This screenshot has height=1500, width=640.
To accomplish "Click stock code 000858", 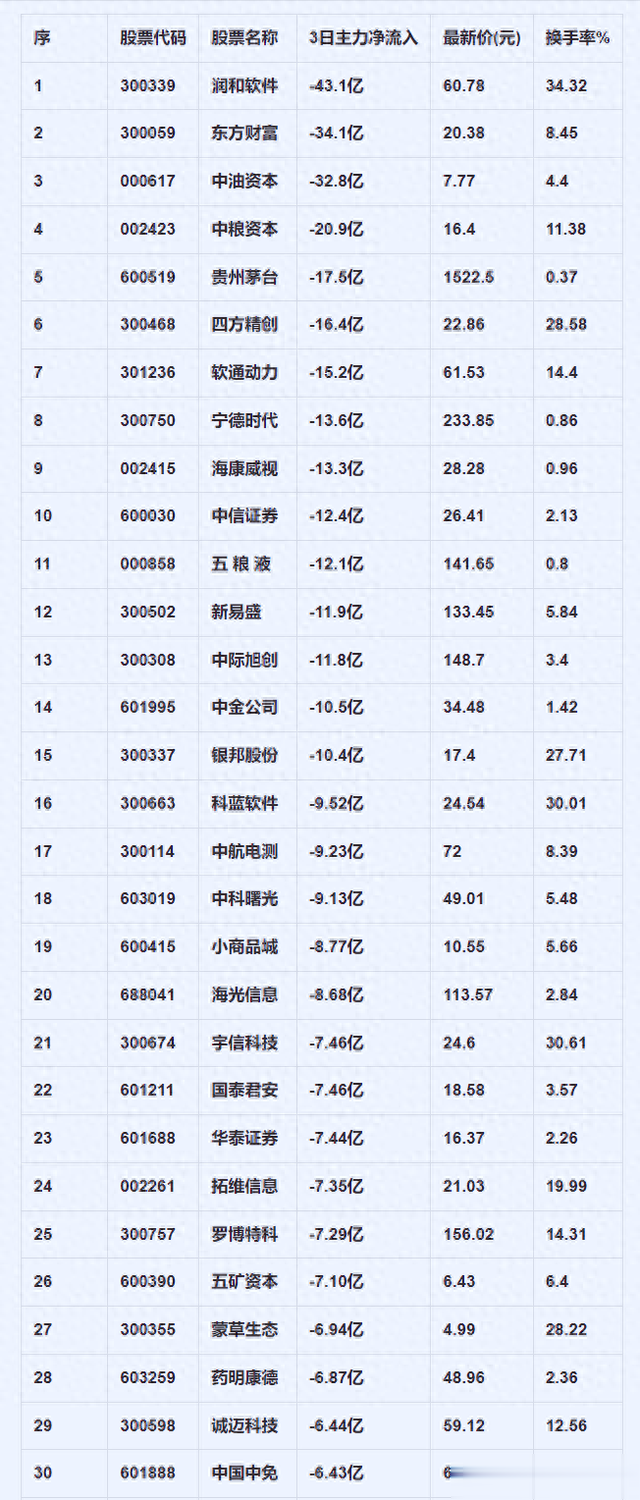I will [x=147, y=564].
